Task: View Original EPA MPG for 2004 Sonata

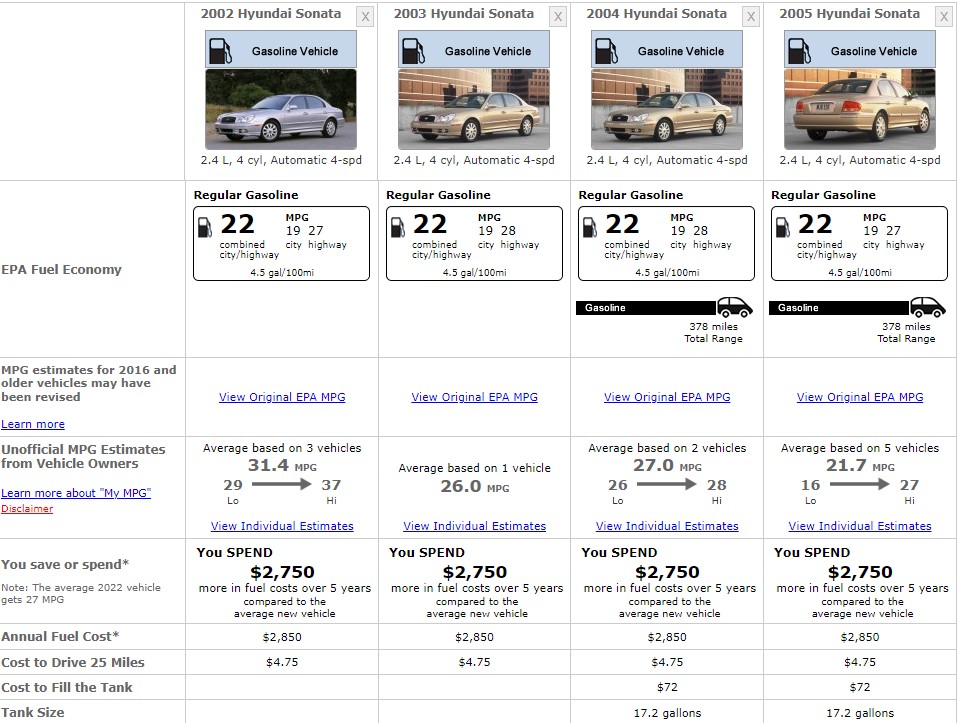Action: click(667, 397)
